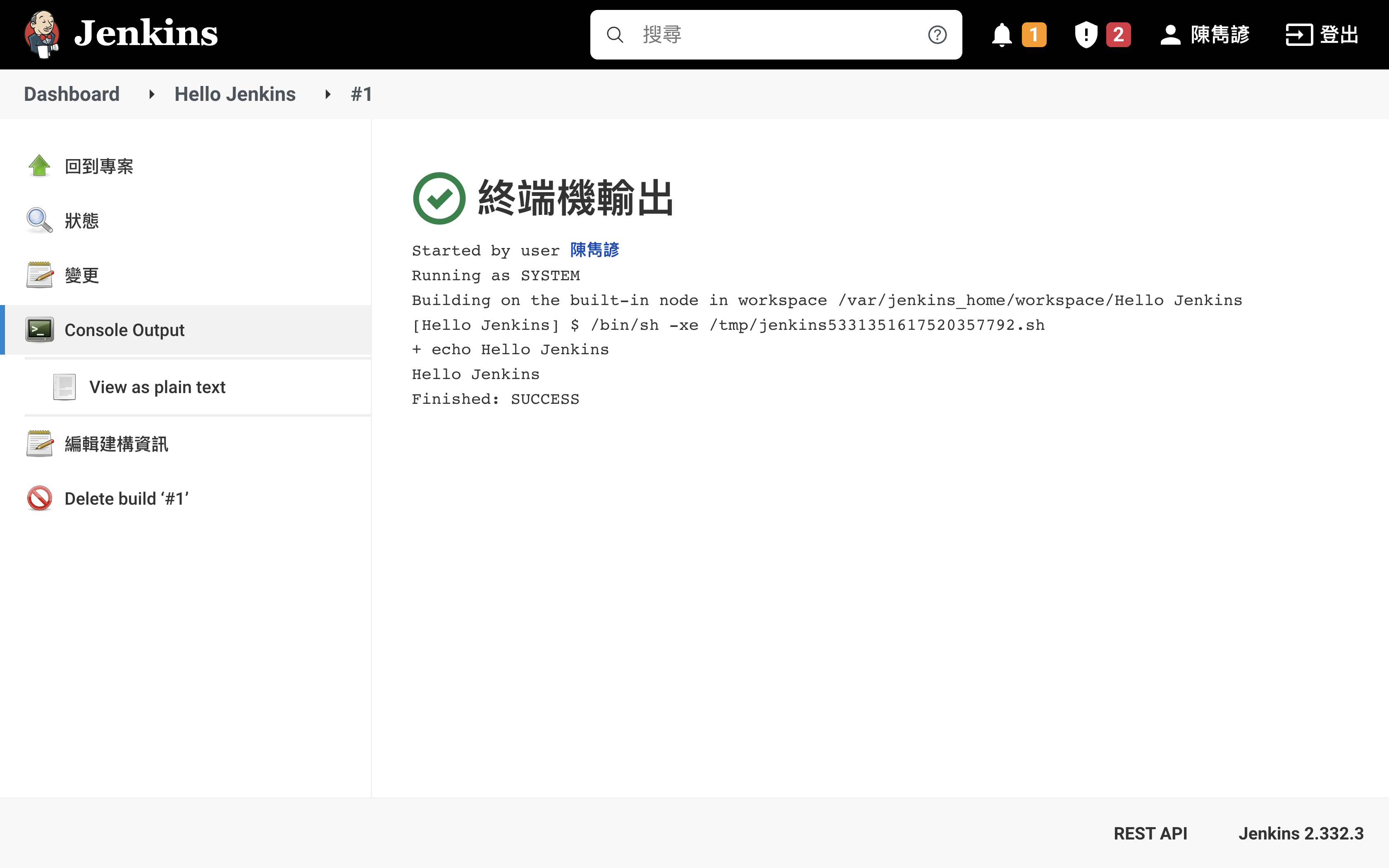The width and height of the screenshot is (1389, 868).
Task: Open 編輯建構資訊 in sidebar
Action: click(116, 444)
